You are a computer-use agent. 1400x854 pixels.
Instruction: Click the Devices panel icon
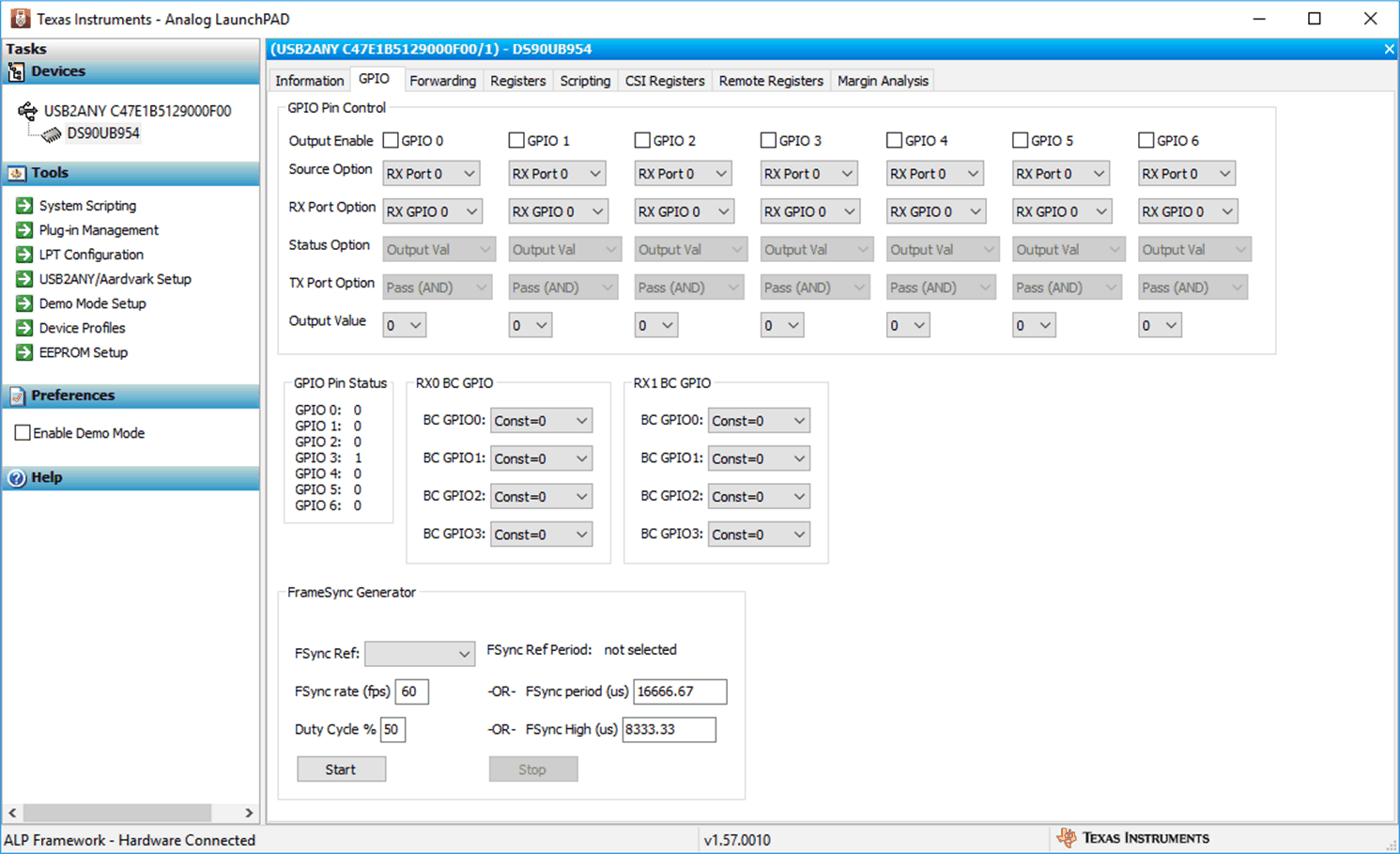pyautogui.click(x=16, y=72)
